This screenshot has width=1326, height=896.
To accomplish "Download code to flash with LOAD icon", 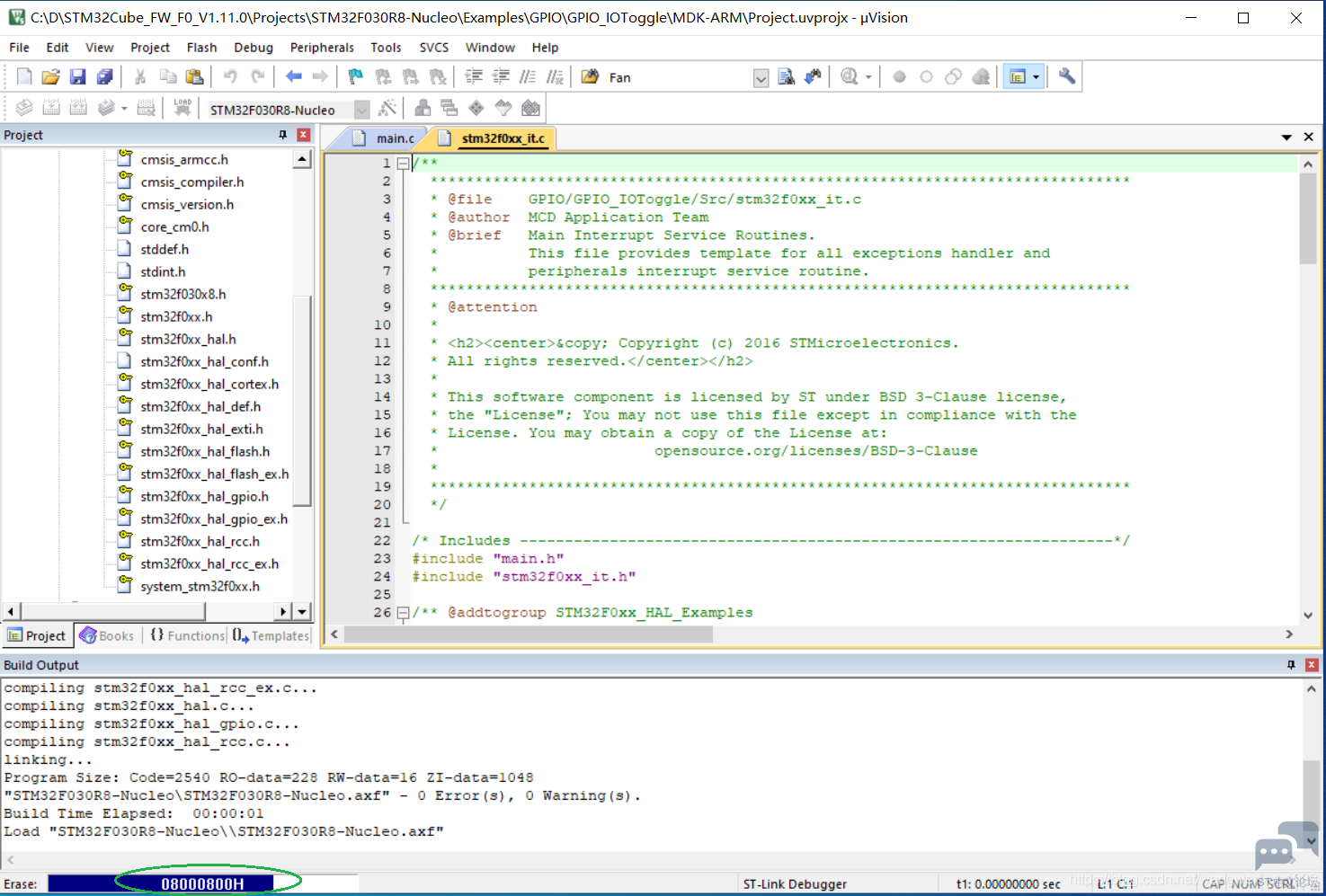I will [182, 109].
